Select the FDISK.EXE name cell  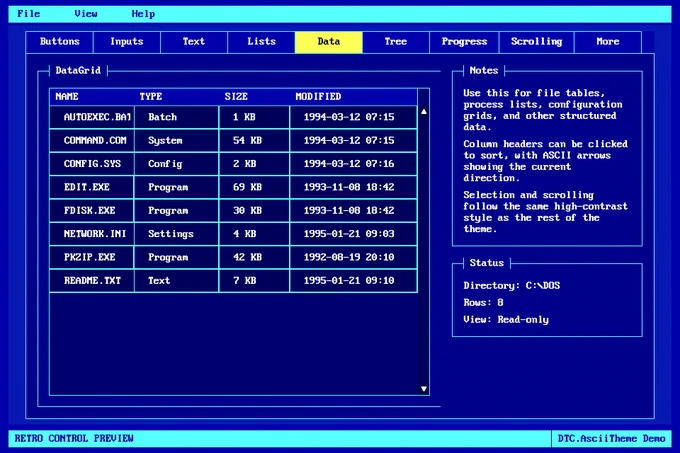92,211
